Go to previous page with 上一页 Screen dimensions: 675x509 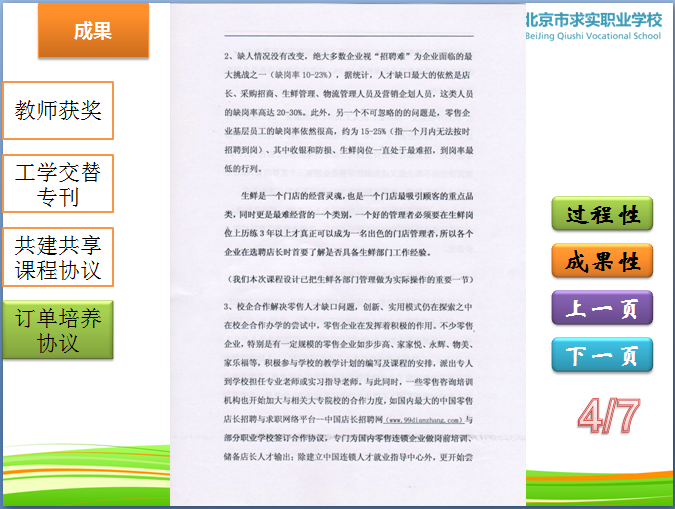coord(602,307)
